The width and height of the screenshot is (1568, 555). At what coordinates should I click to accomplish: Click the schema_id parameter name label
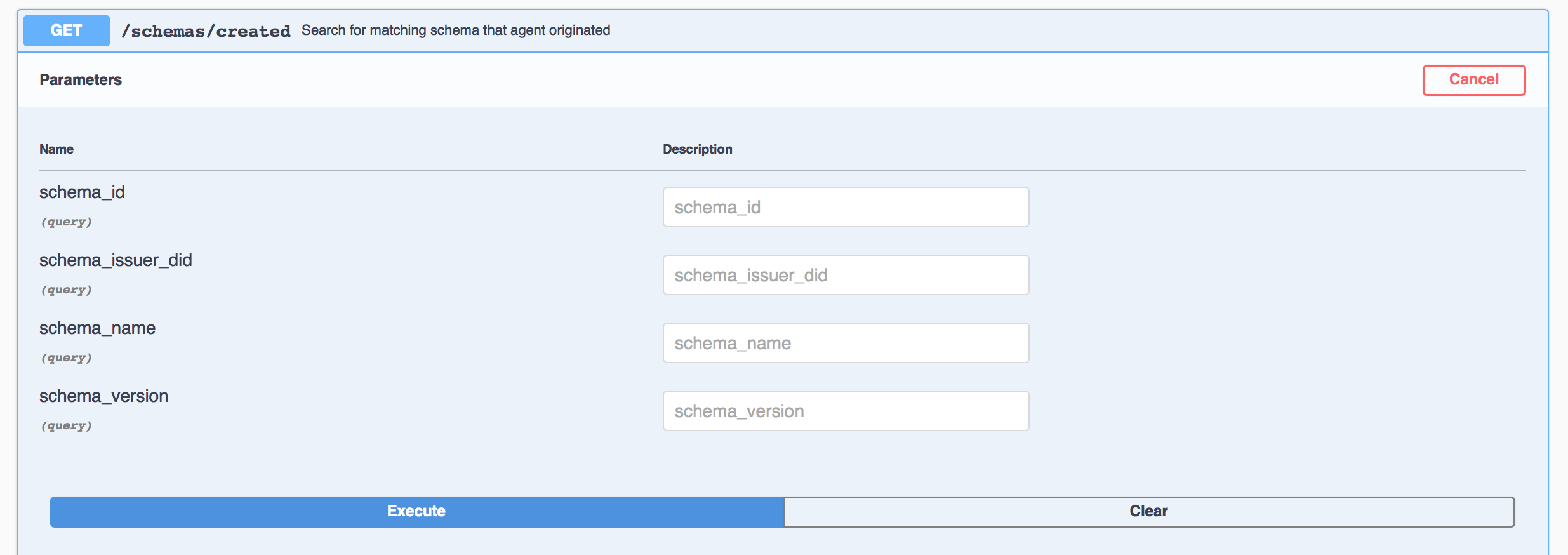click(82, 192)
